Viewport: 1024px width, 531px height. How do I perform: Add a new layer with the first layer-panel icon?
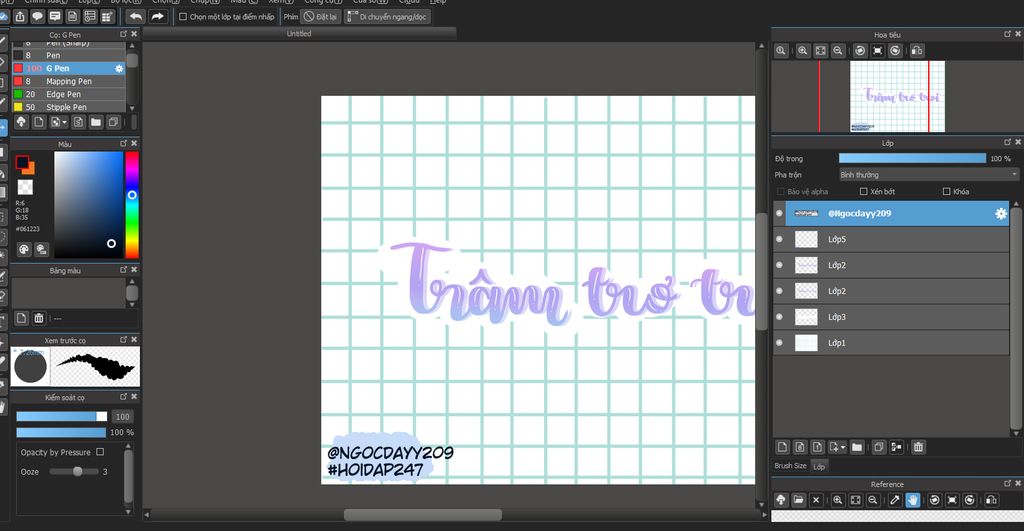[782, 447]
